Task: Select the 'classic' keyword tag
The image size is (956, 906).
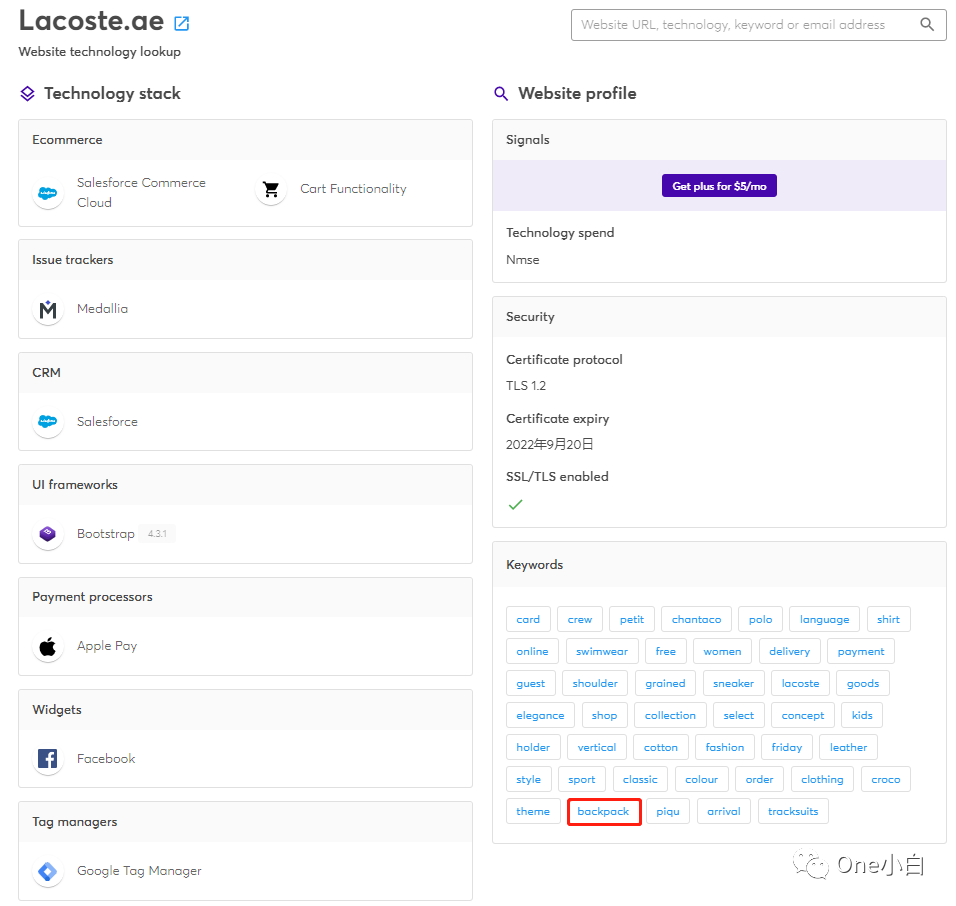Action: click(x=640, y=779)
